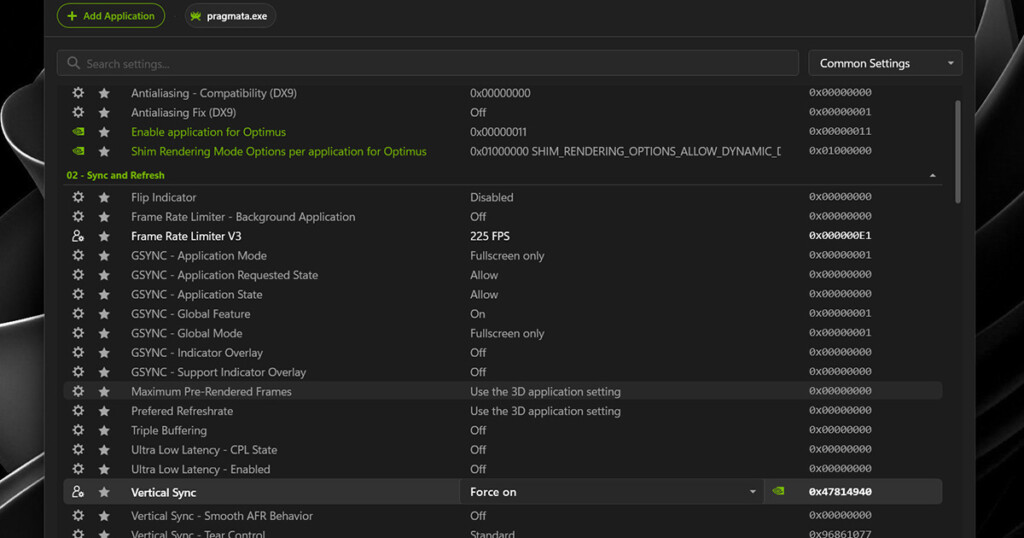1024x538 pixels.
Task: Select the Shim Rendering Mode Options per application row
Action: pos(503,151)
